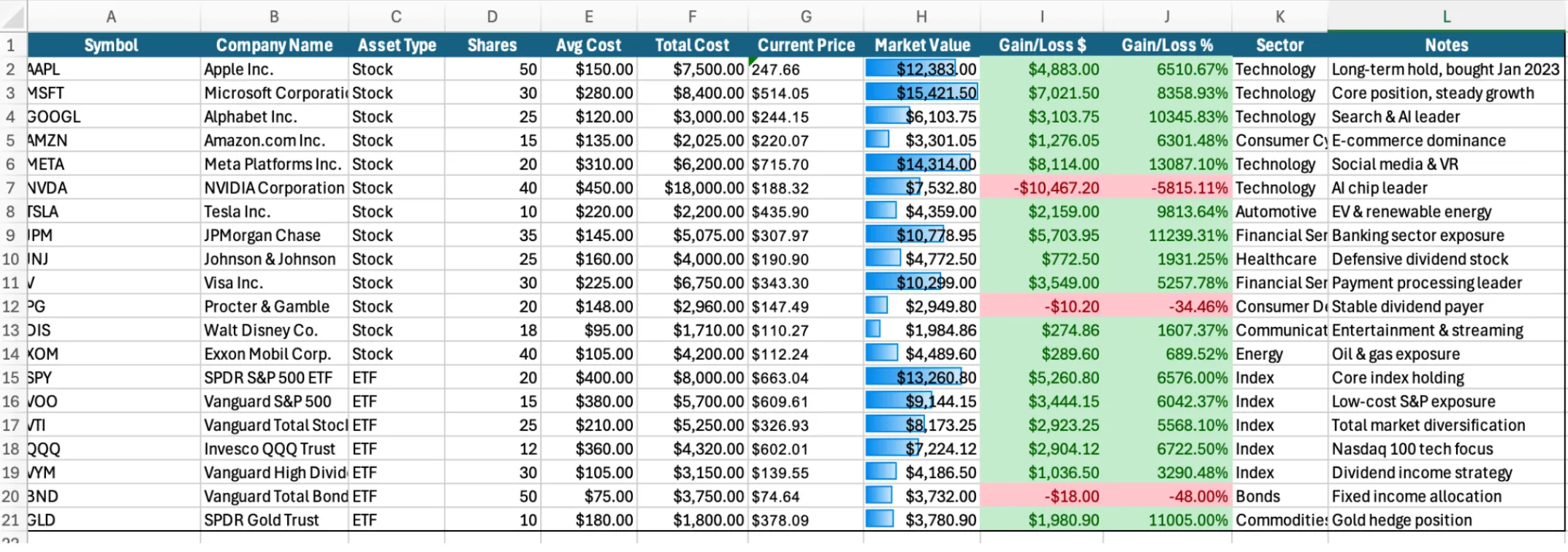Image resolution: width=1568 pixels, height=552 pixels.
Task: Click market value $15,421.50 cell
Action: tap(922, 93)
